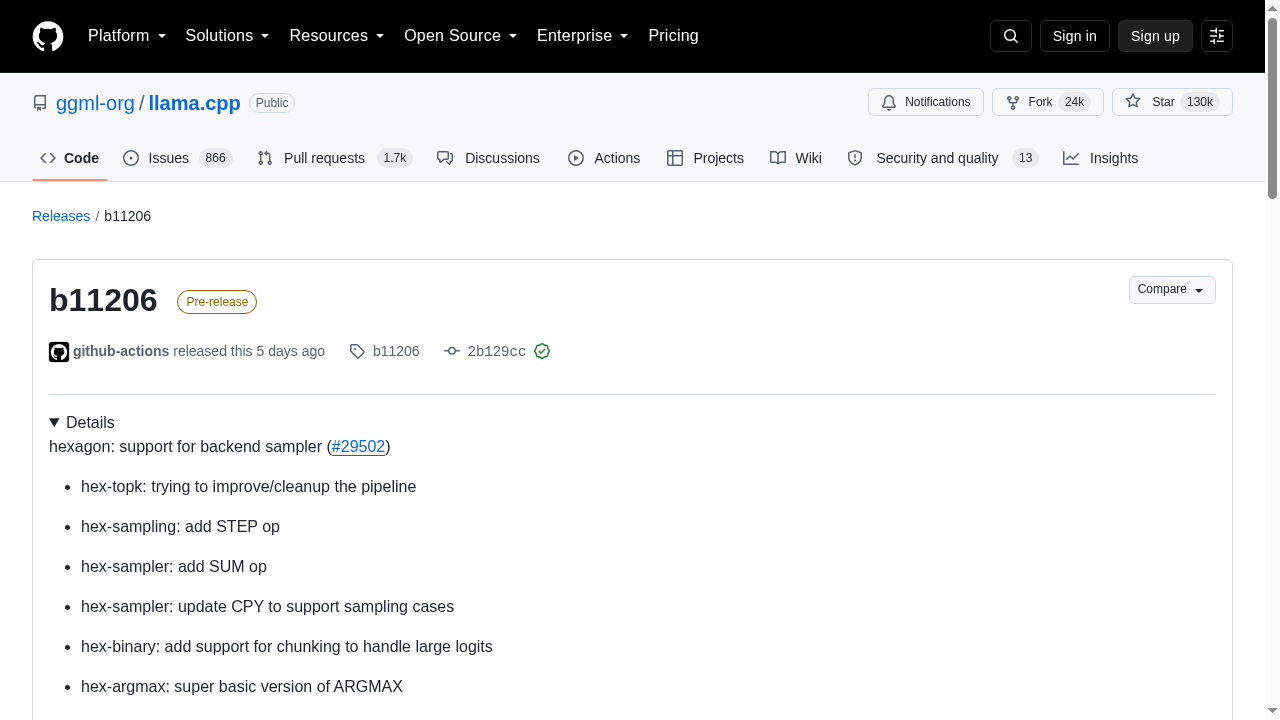
Task: Click the page vertical scrollbar thumb
Action: pyautogui.click(x=1272, y=108)
